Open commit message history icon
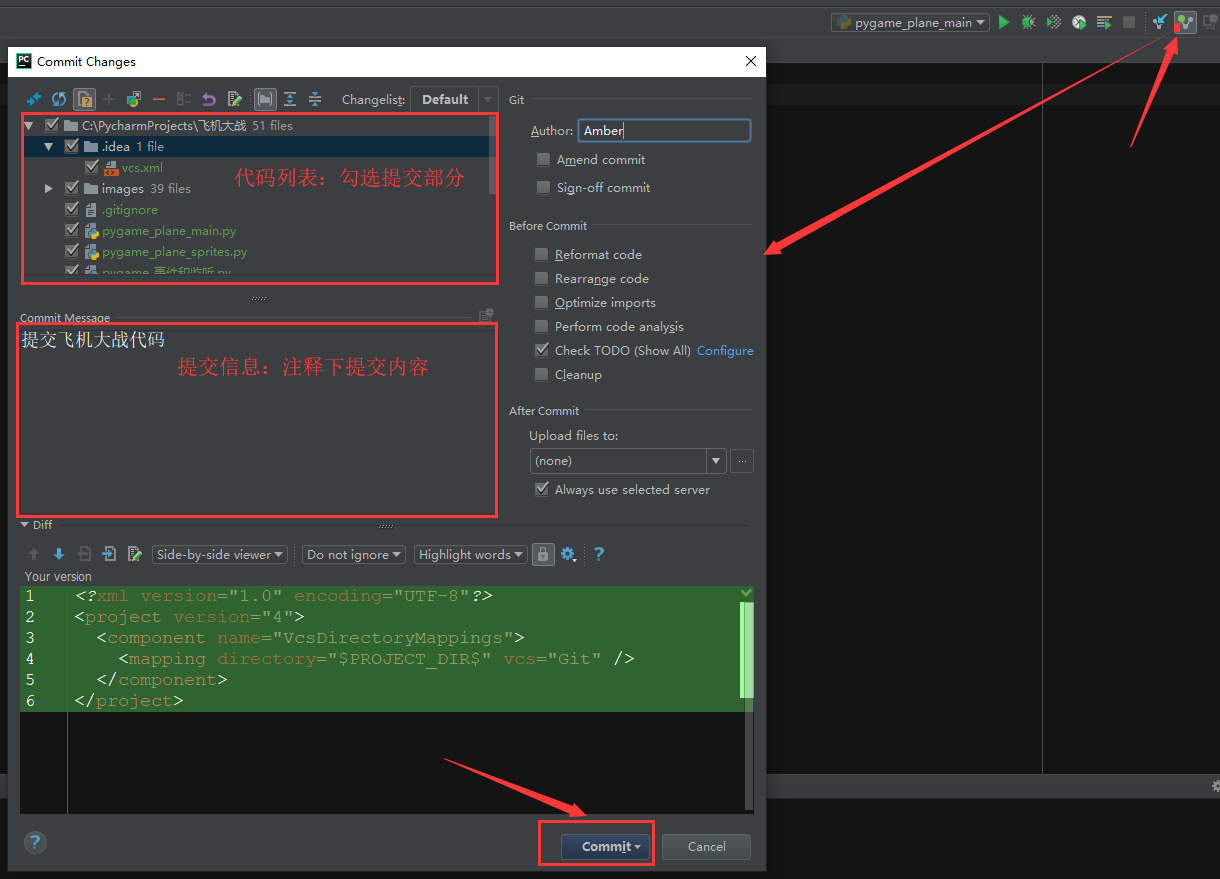This screenshot has width=1220, height=879. pos(486,316)
